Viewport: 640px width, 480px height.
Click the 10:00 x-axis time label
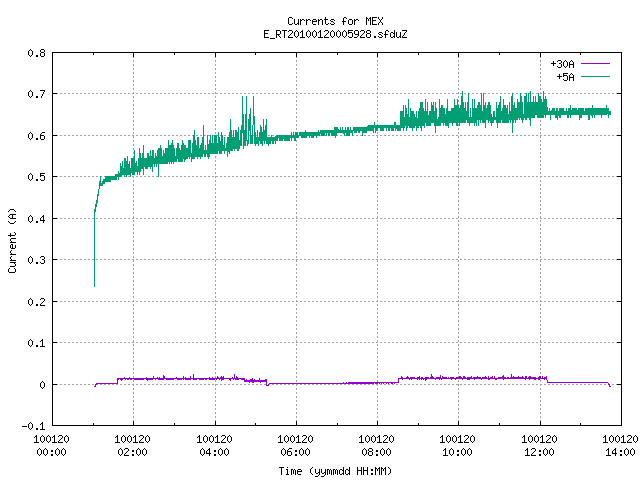pyautogui.click(x=458, y=452)
